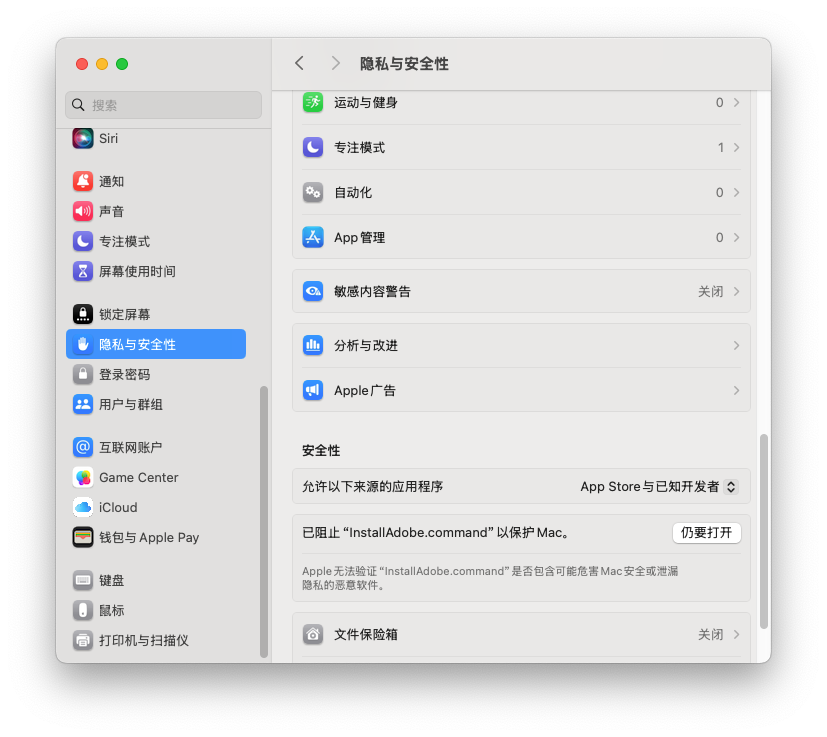Open Siri settings via its sidebar icon

pyautogui.click(x=83, y=138)
